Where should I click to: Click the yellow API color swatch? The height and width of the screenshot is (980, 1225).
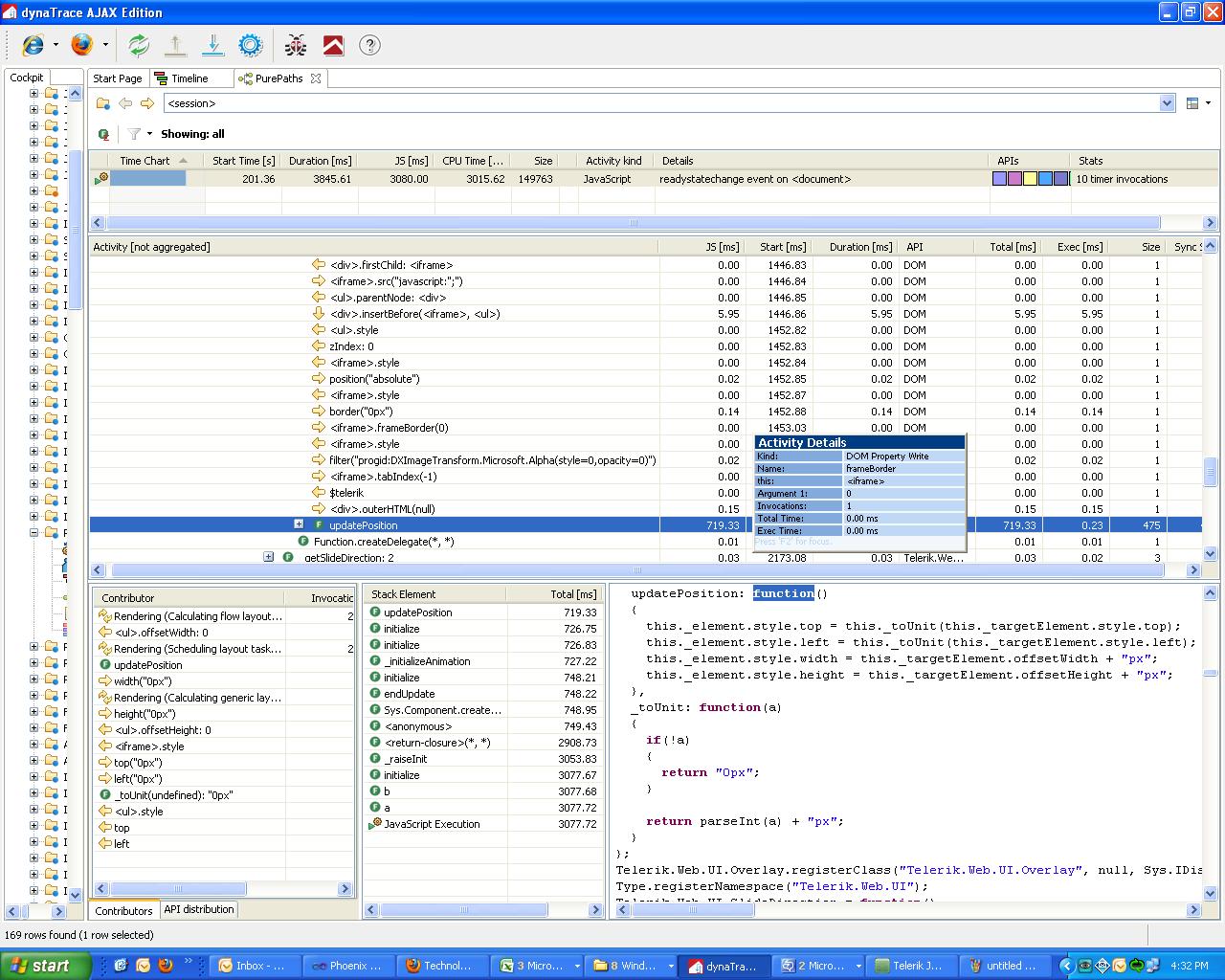click(x=1030, y=179)
